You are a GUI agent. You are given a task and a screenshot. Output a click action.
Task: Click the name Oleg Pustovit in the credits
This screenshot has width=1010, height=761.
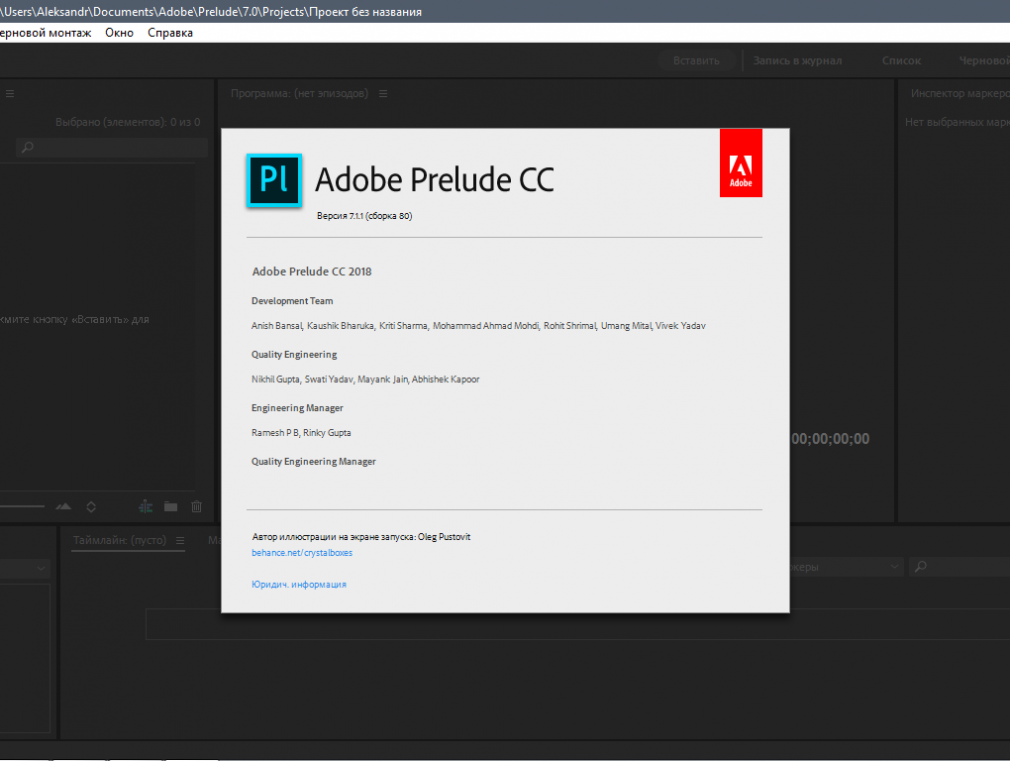[444, 537]
